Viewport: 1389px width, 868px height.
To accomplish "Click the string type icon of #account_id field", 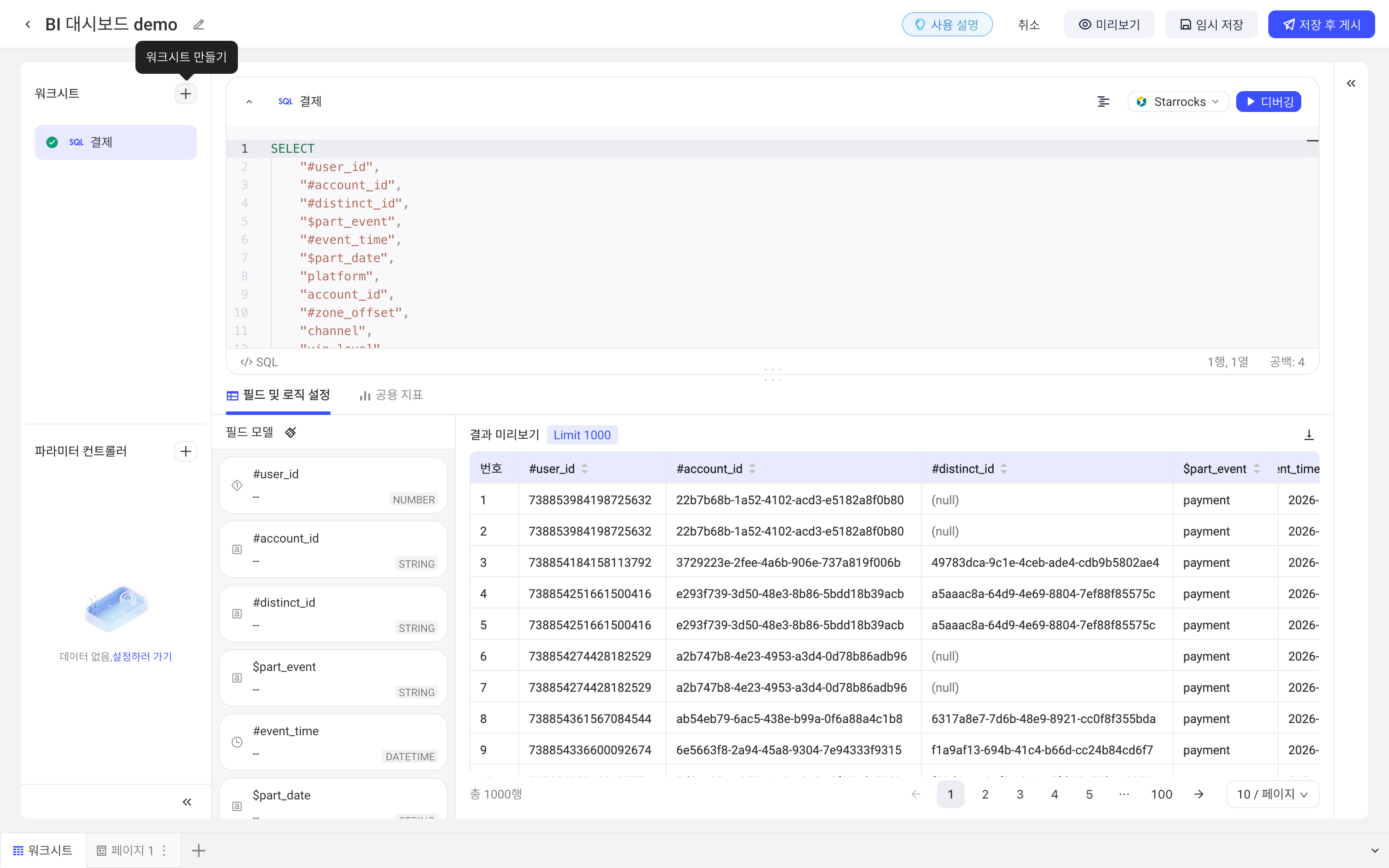I will pyautogui.click(x=237, y=549).
